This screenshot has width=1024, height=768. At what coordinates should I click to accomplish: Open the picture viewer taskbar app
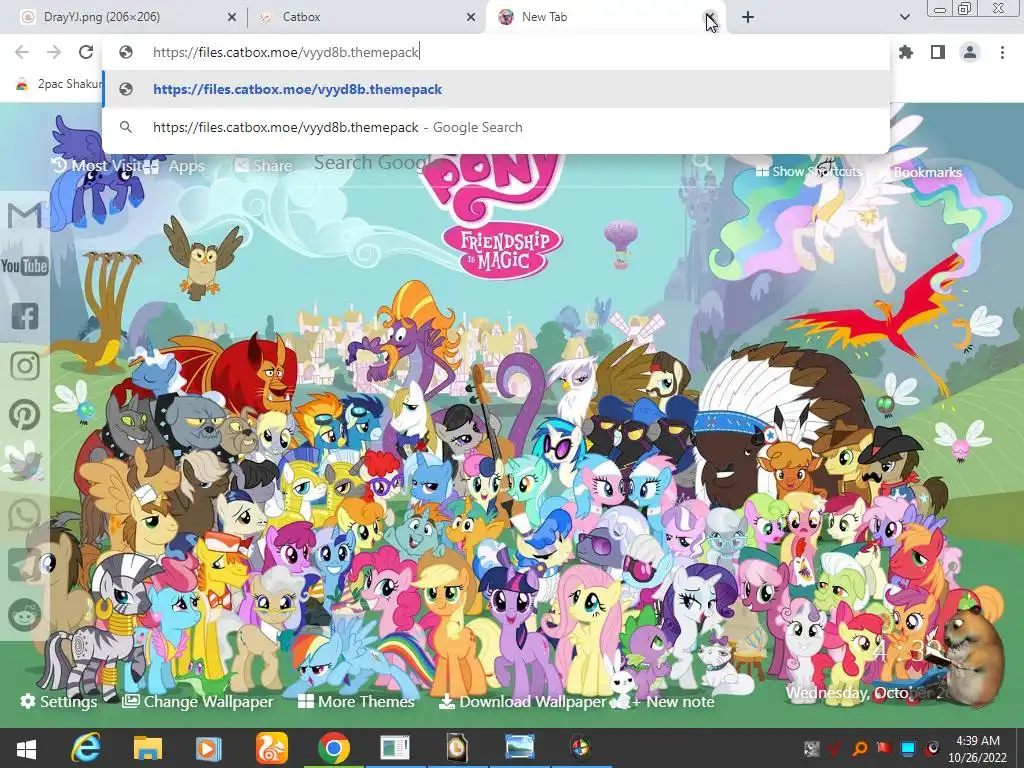click(x=520, y=748)
